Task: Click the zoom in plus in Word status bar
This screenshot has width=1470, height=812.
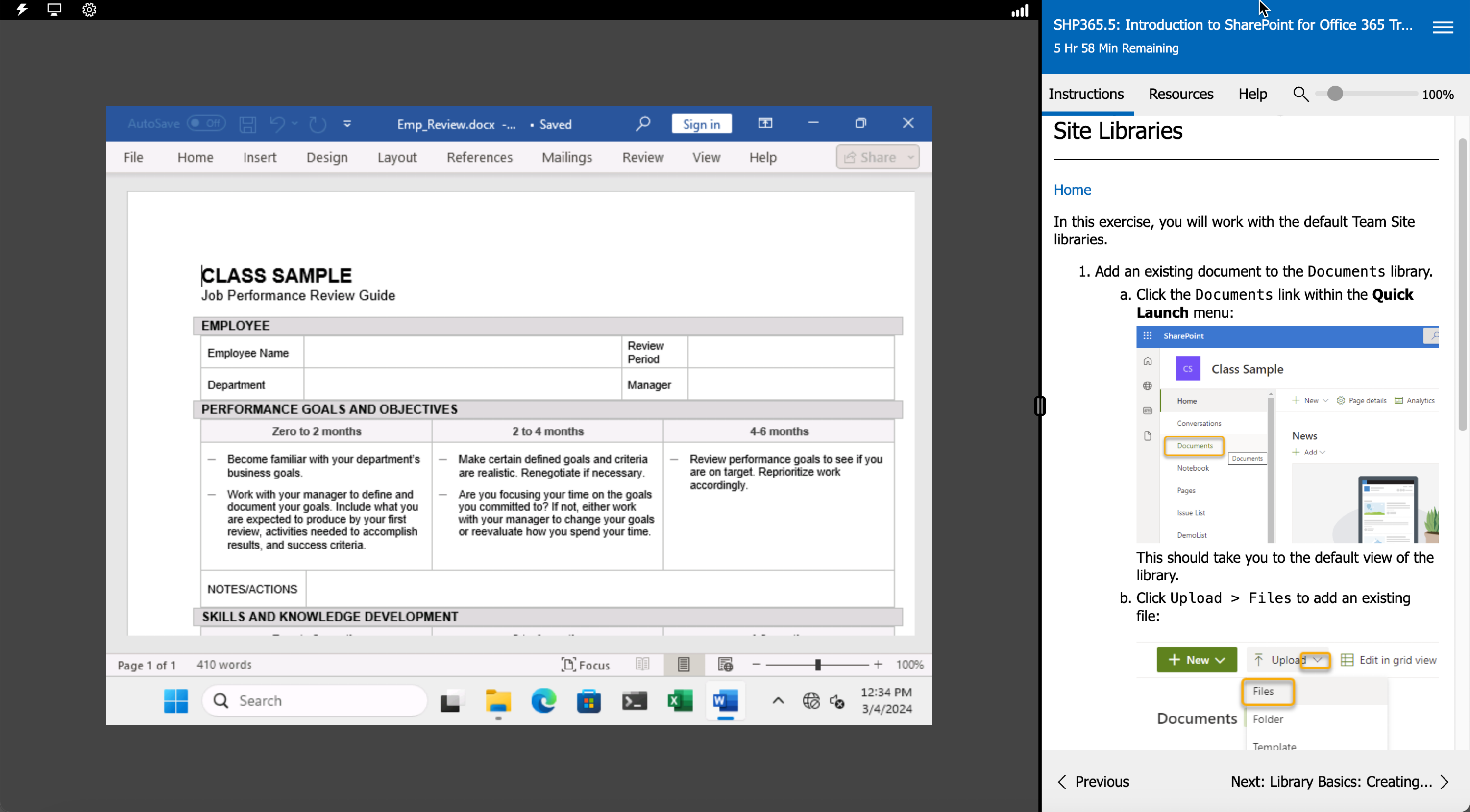Action: [878, 664]
